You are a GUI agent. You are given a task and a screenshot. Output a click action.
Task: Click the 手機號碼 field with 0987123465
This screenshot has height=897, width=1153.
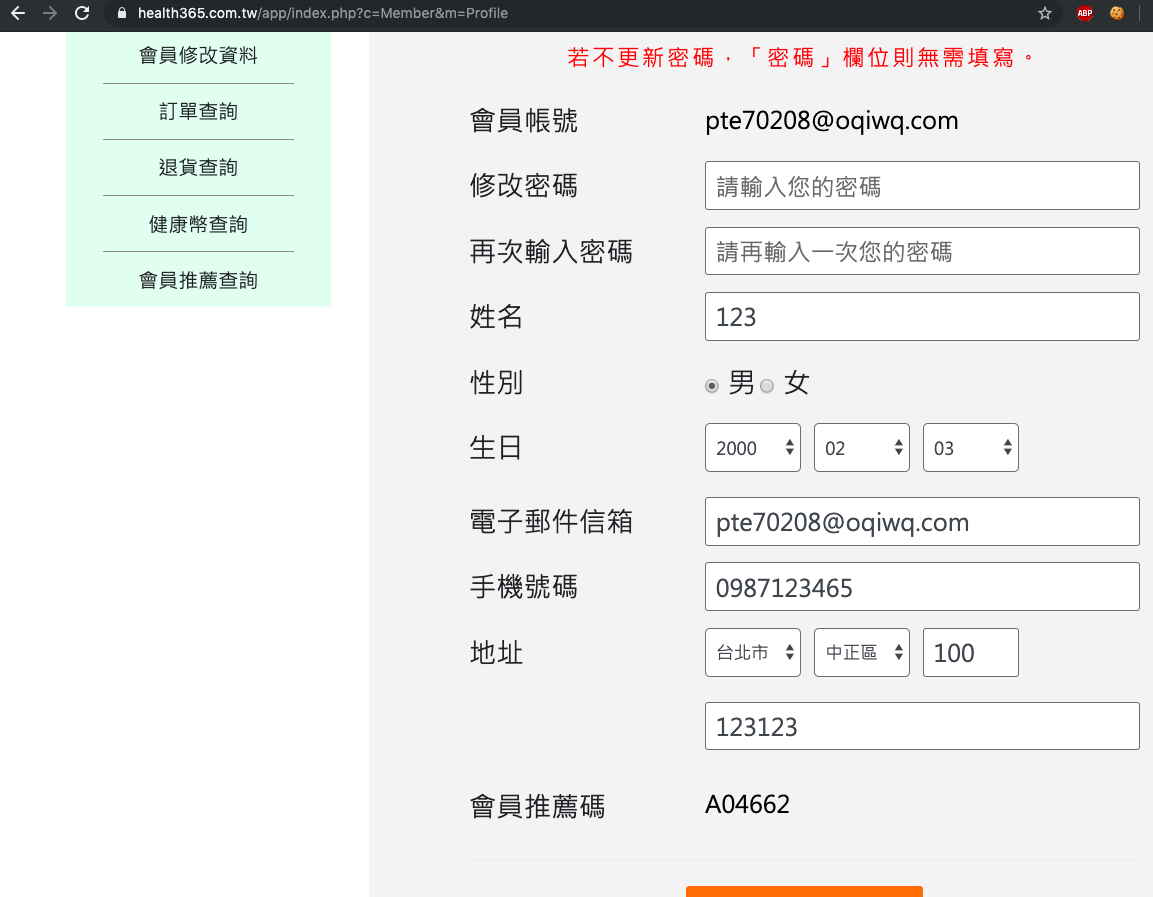pos(922,587)
